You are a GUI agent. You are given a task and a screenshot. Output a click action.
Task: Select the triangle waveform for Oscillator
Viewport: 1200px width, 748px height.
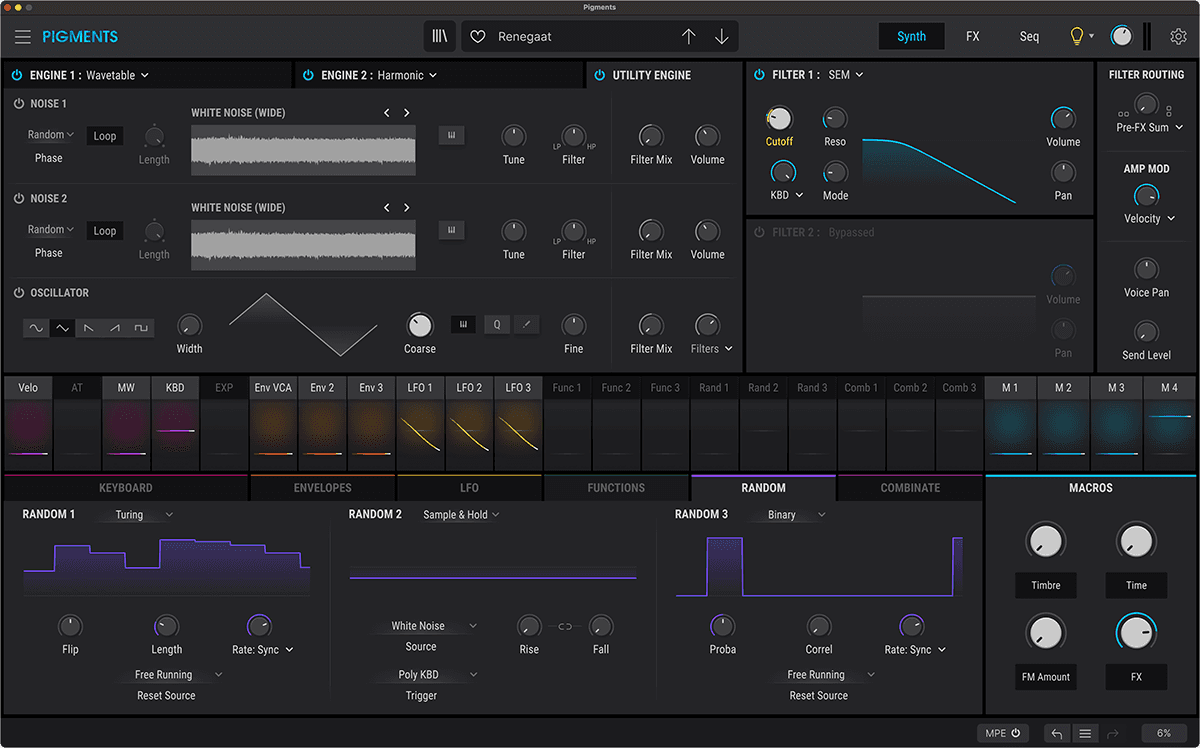63,327
